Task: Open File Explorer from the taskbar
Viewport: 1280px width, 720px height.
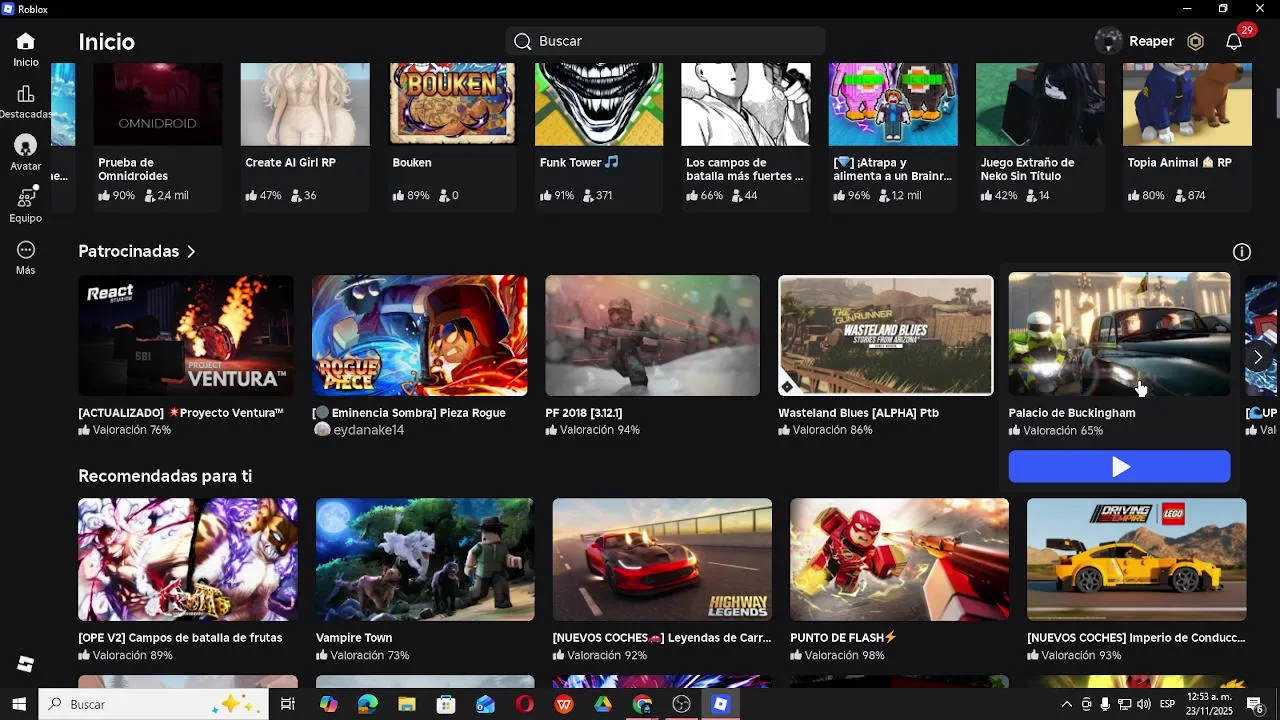Action: click(407, 704)
